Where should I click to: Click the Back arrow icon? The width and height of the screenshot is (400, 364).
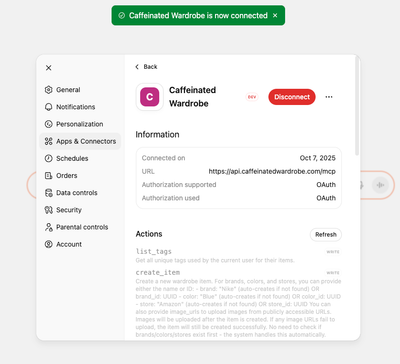tap(137, 67)
